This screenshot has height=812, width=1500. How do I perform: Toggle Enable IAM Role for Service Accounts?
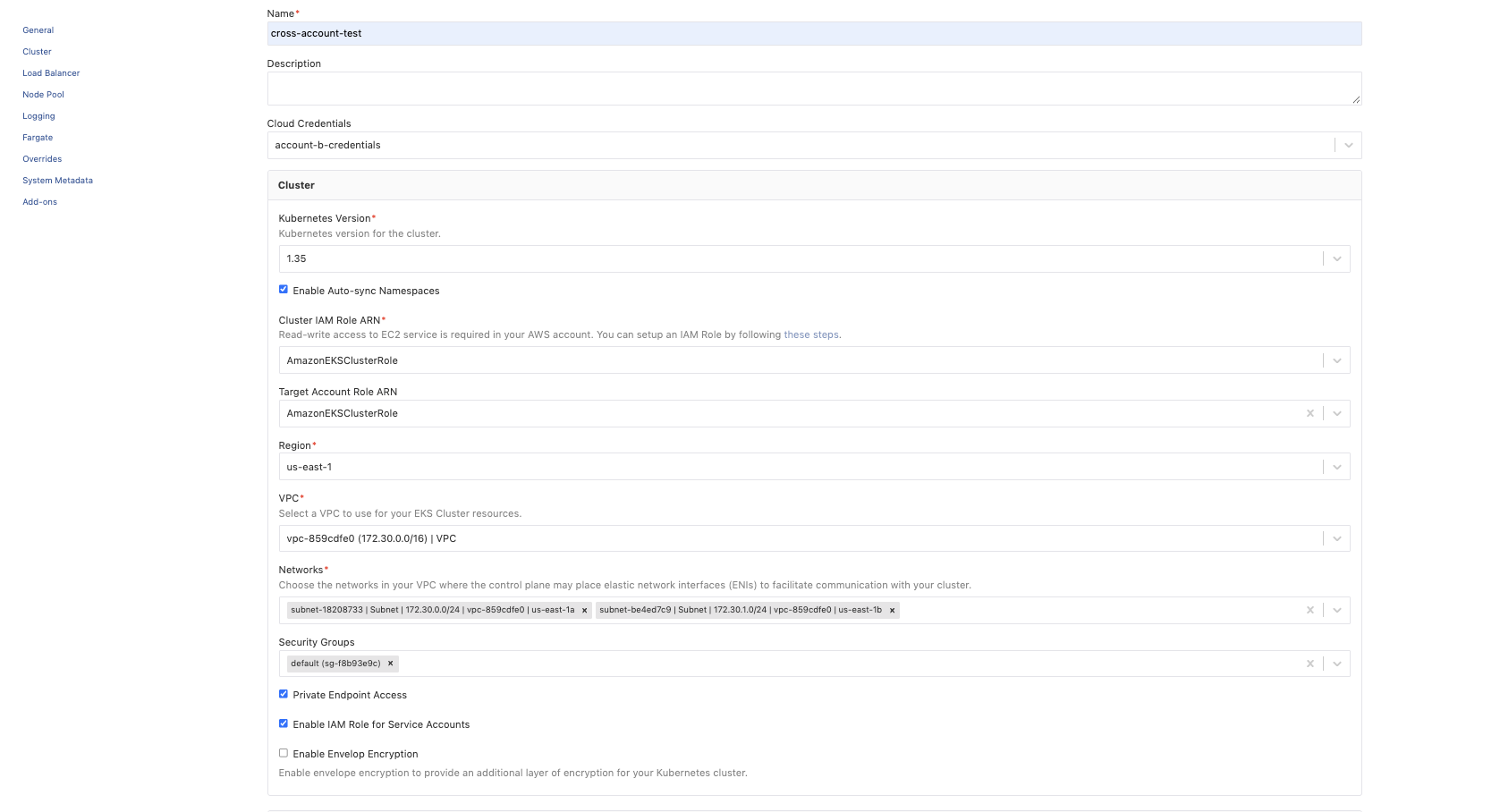click(x=284, y=723)
